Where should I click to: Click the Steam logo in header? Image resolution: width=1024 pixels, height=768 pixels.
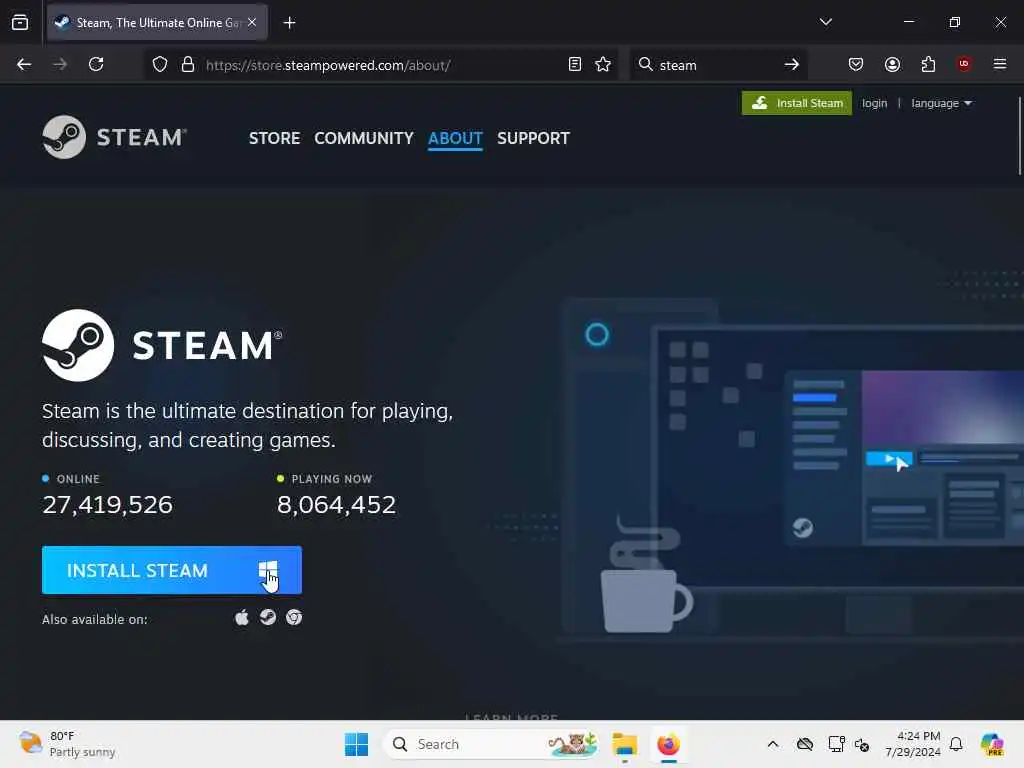(114, 137)
